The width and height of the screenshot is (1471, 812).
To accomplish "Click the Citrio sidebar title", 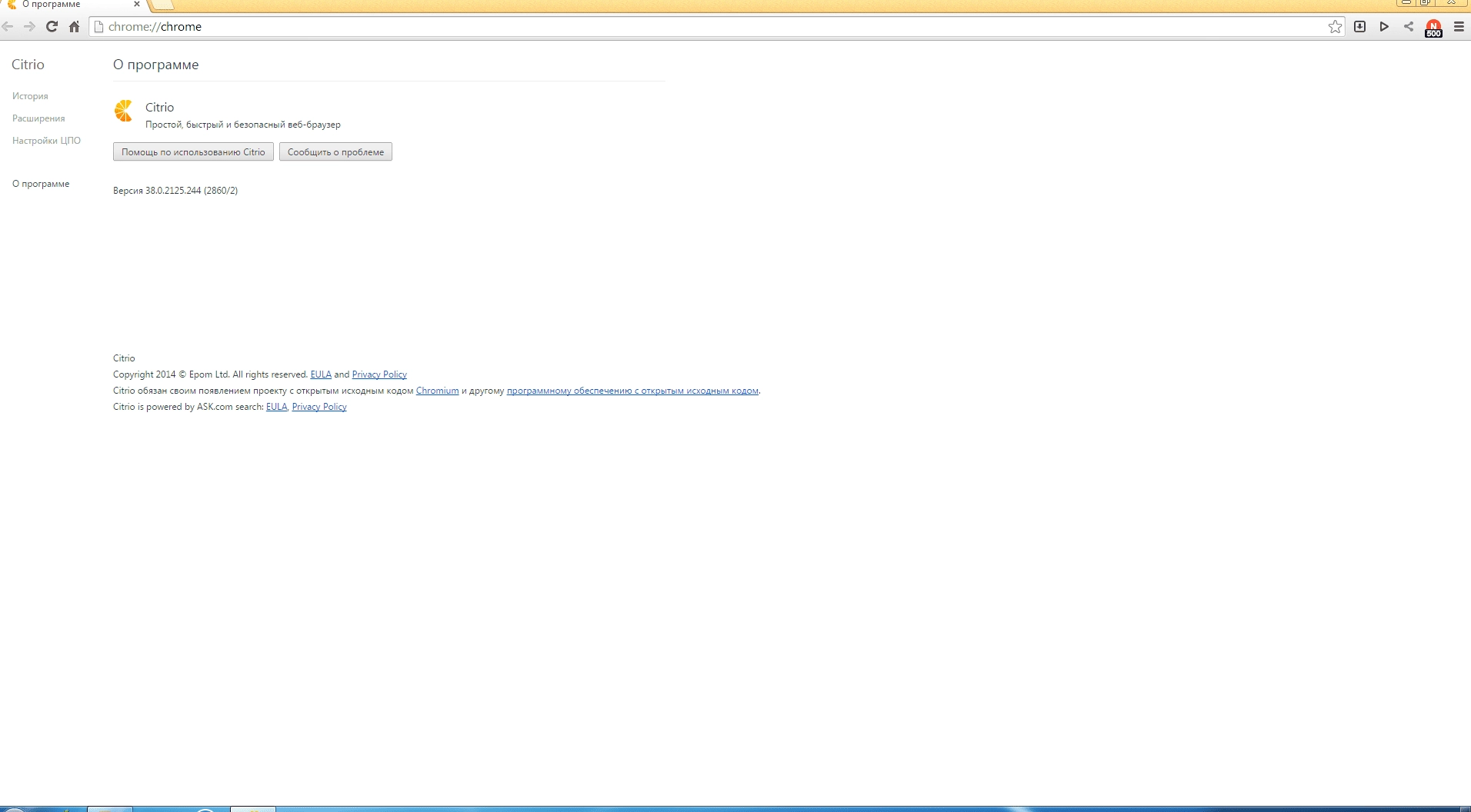I will 28,65.
